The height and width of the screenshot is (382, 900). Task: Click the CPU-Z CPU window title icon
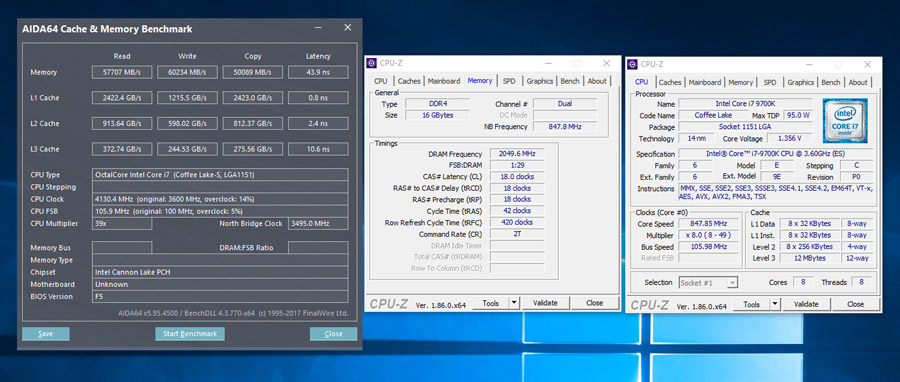click(632, 64)
